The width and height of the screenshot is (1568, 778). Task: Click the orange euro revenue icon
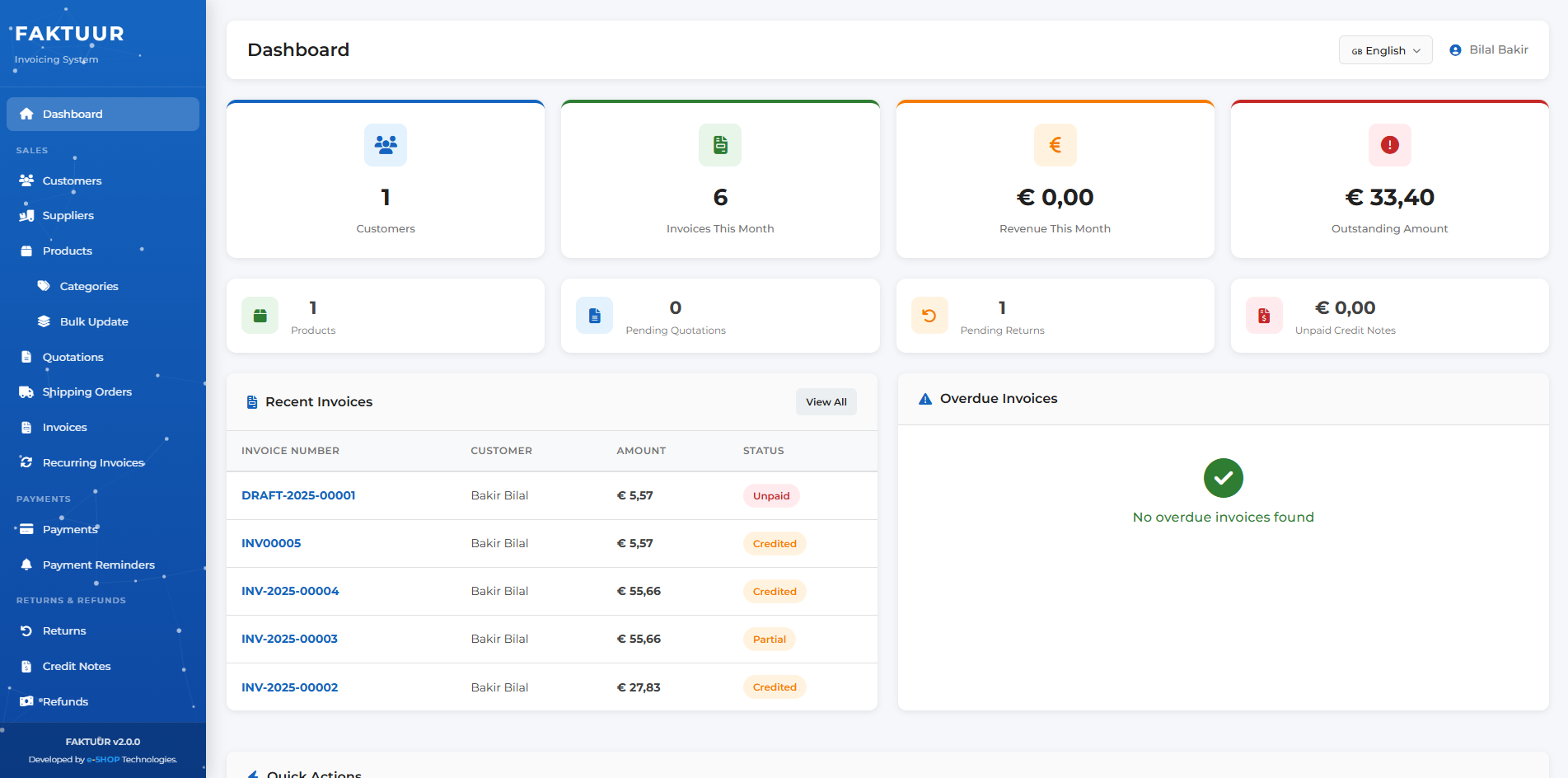pos(1055,145)
